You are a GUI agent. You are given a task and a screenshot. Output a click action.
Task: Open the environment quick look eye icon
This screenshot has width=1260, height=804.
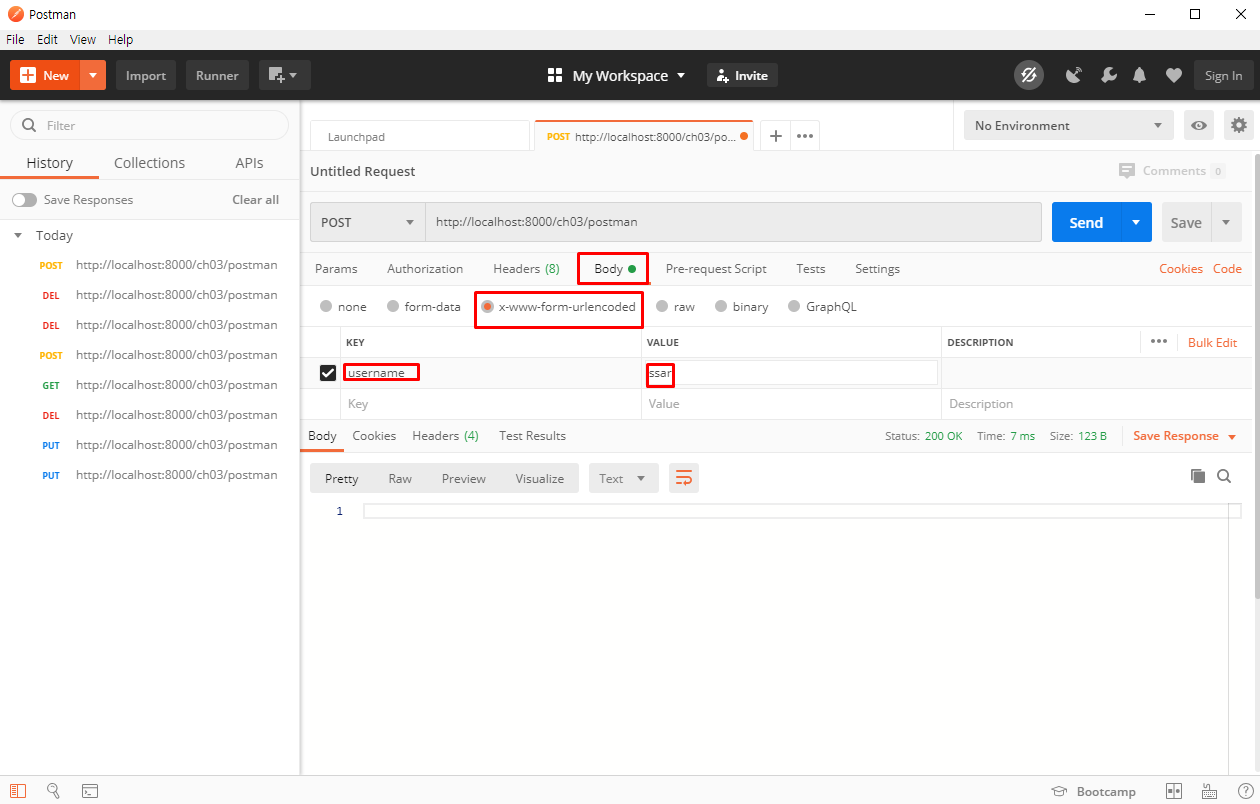(1199, 125)
